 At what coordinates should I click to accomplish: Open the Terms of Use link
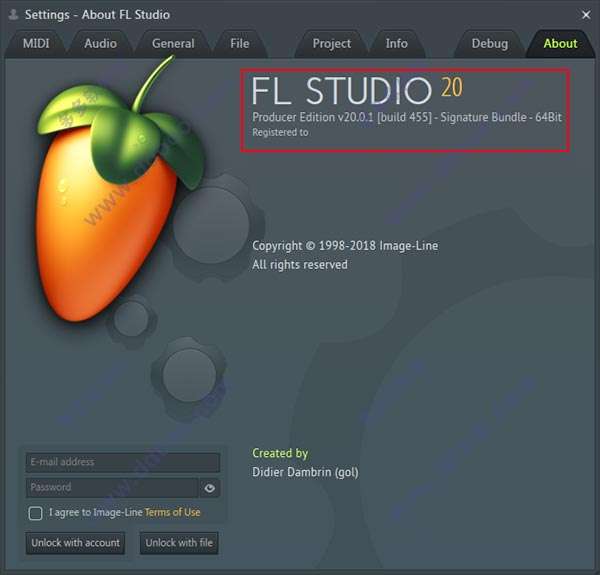pos(173,513)
